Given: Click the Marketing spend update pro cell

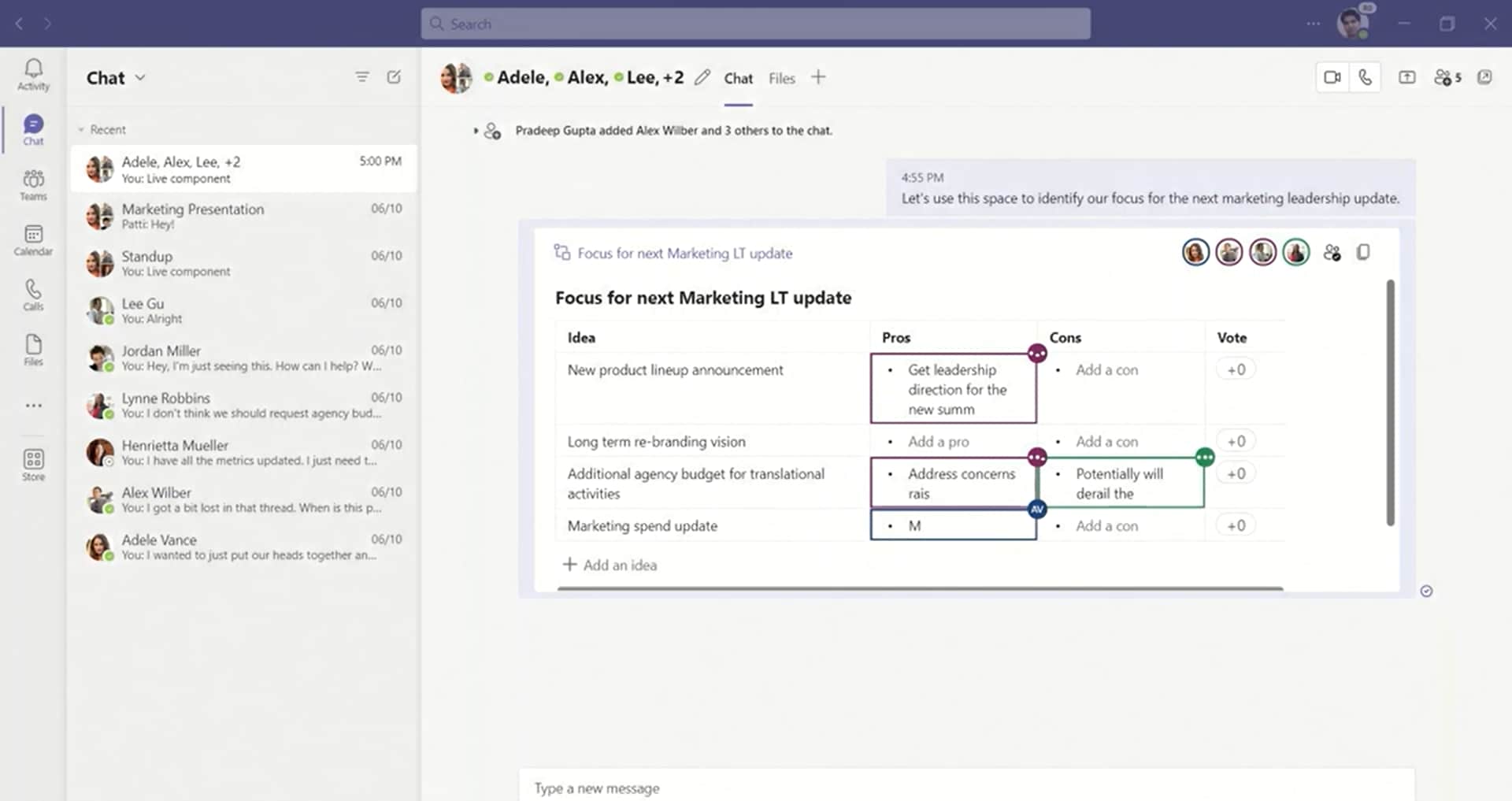Looking at the screenshot, I should click(x=953, y=525).
